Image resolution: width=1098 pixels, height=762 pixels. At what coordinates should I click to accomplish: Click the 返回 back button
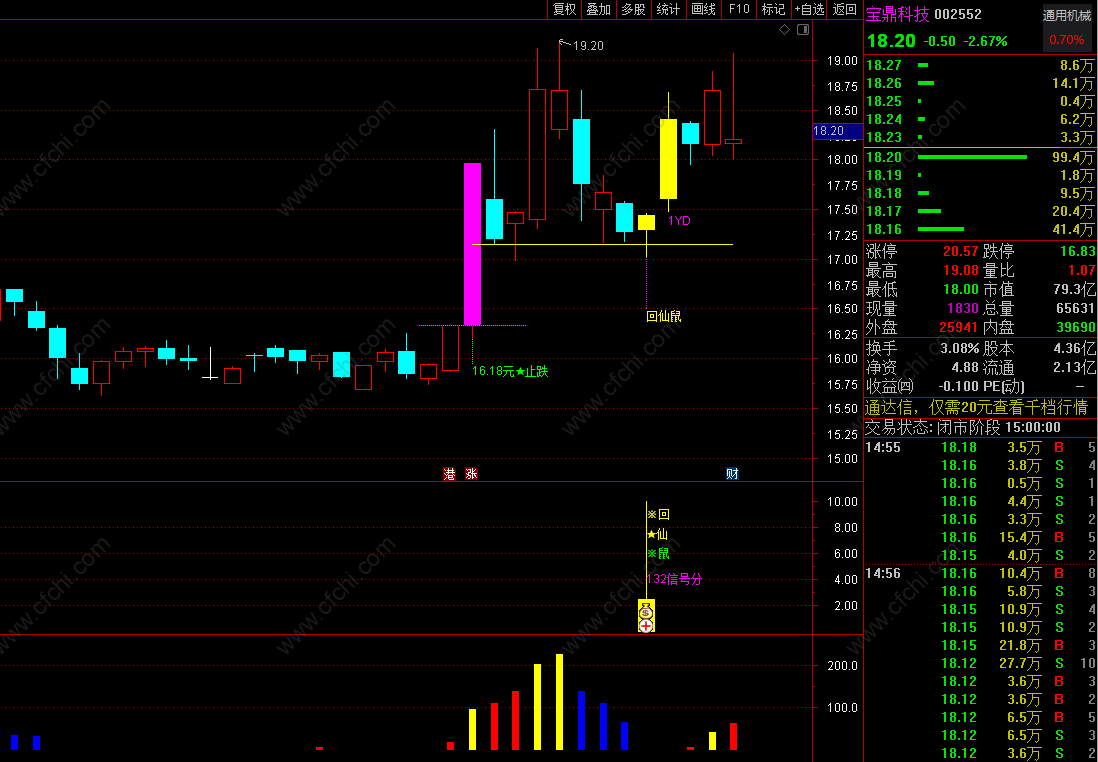[845, 9]
